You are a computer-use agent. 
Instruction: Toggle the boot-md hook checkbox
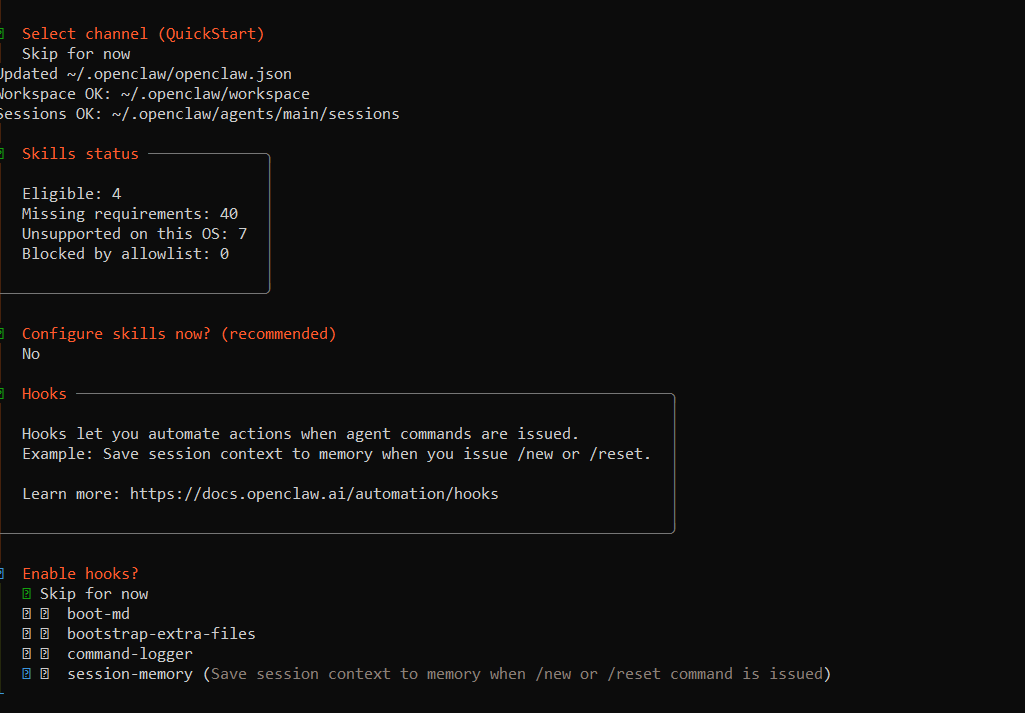click(45, 614)
